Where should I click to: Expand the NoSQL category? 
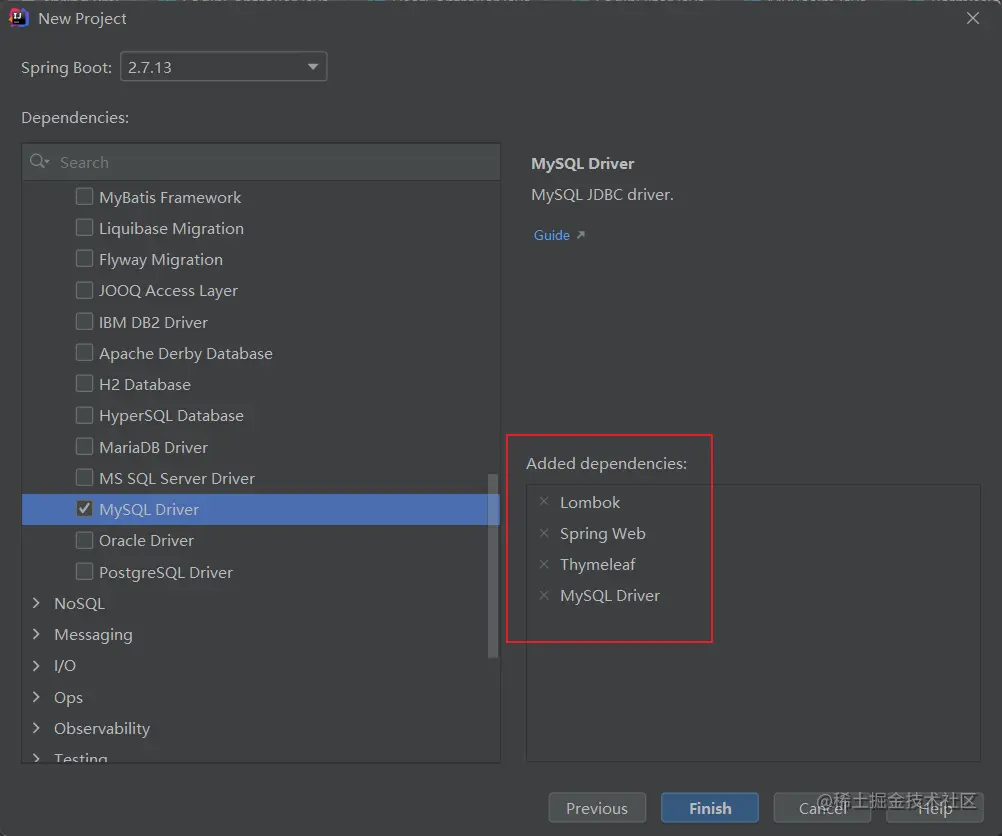36,603
